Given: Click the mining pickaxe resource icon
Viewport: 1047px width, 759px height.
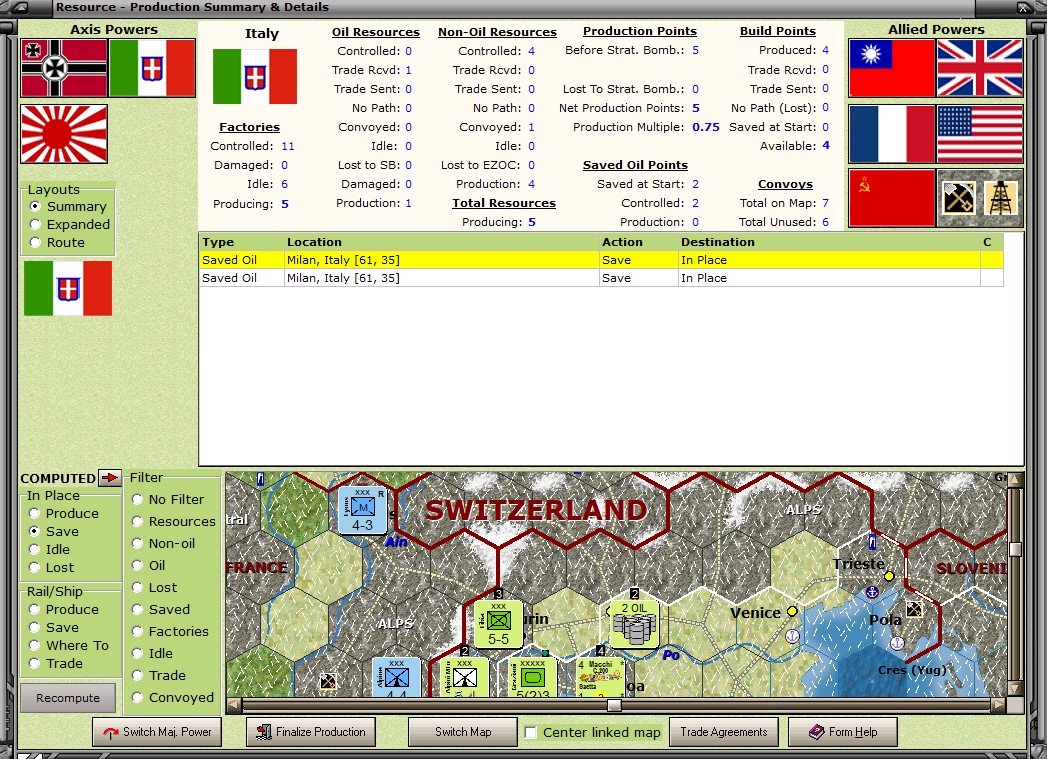Looking at the screenshot, I should pos(958,198).
